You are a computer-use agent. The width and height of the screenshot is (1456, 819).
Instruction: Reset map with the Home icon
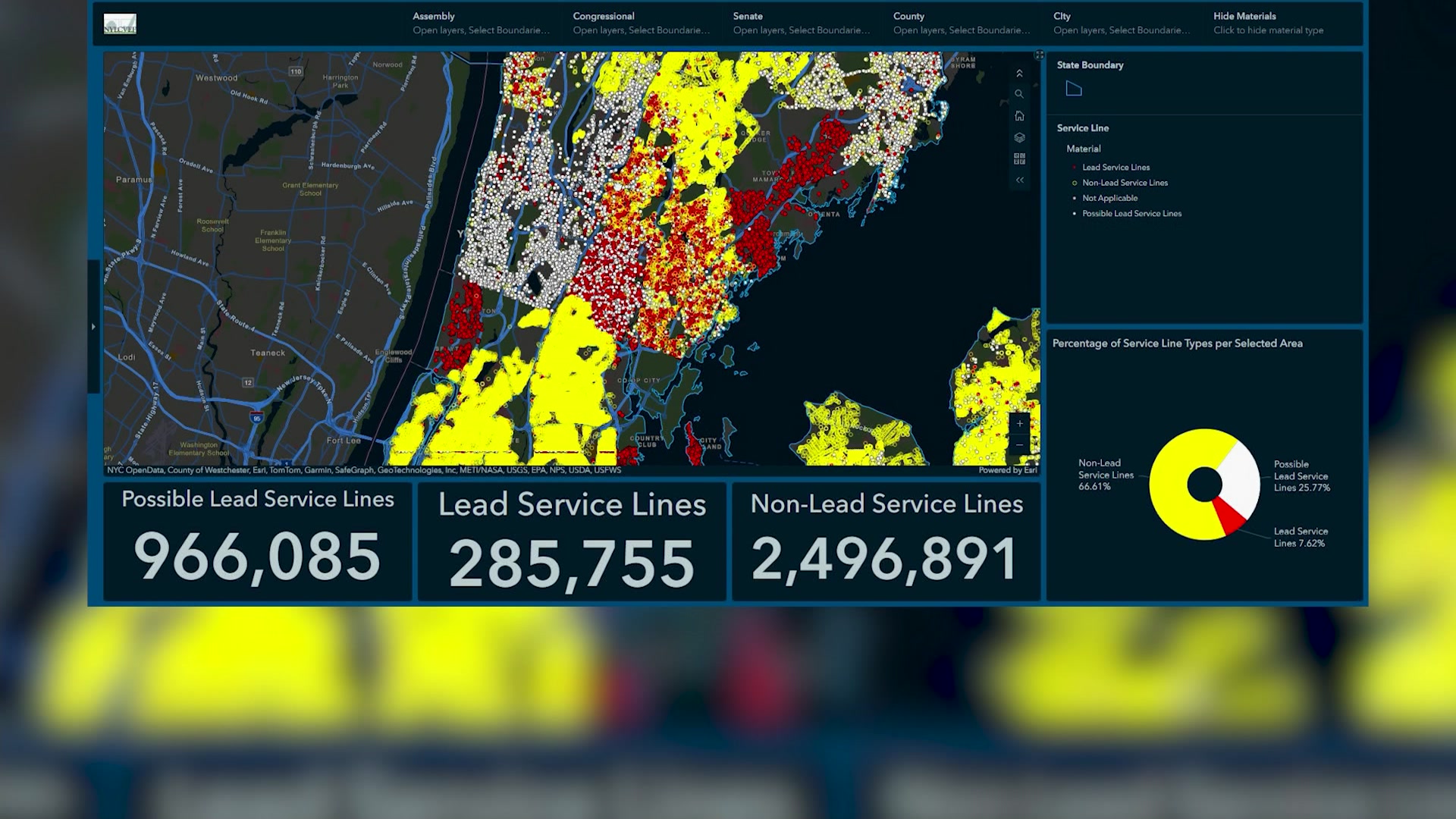point(1019,116)
